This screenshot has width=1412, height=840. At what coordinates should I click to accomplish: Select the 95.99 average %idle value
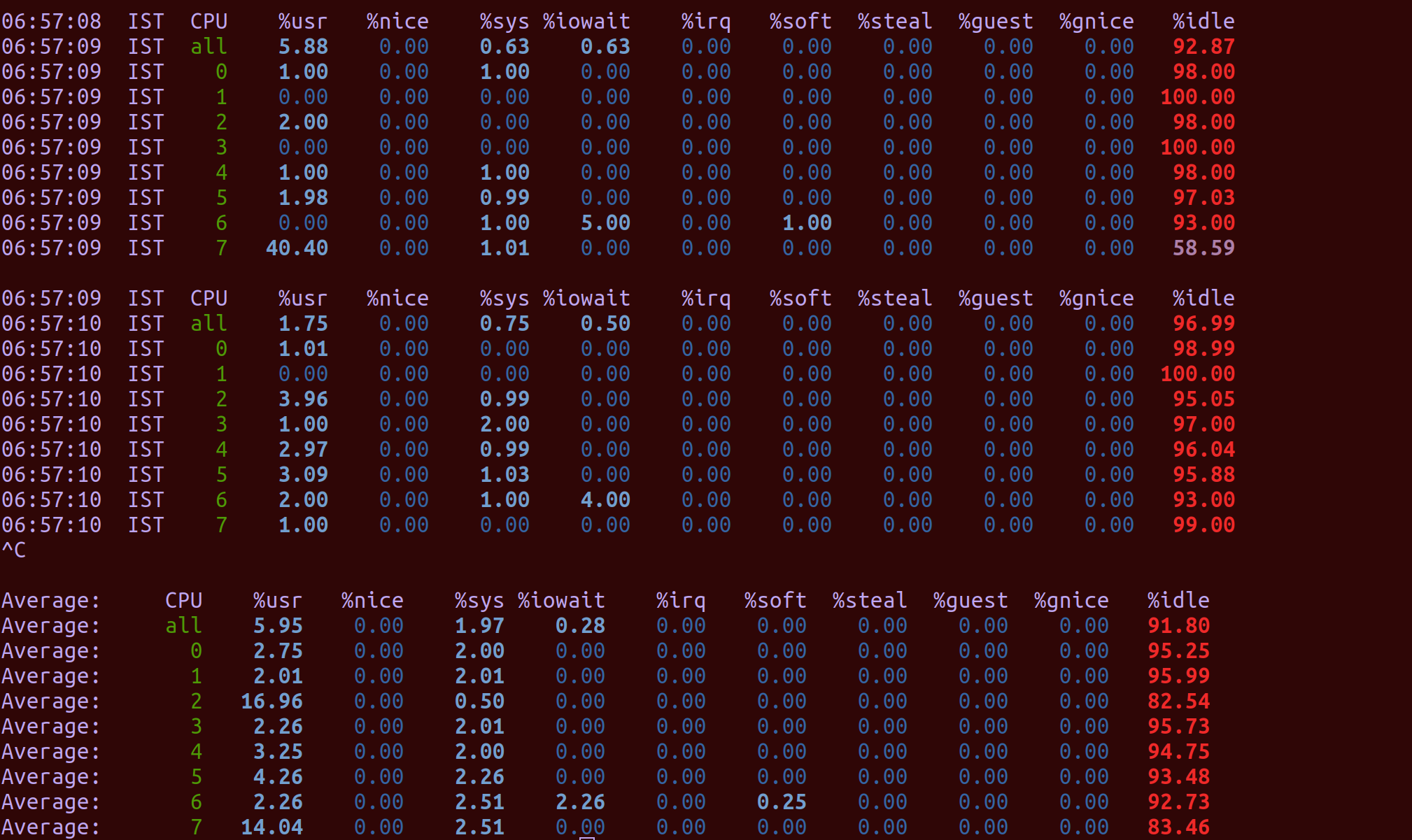[1178, 676]
